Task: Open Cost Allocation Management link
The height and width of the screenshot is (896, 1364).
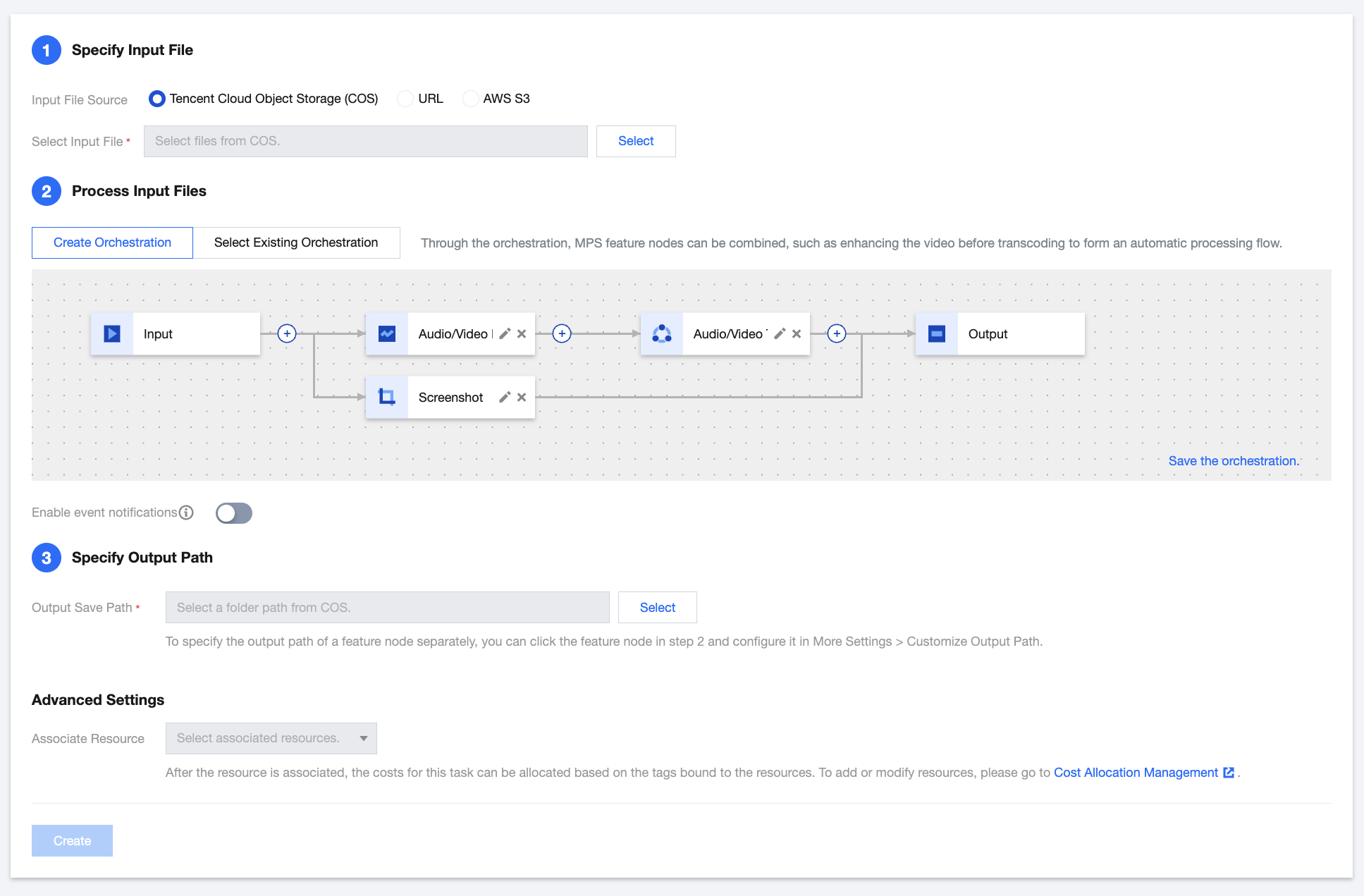Action: 1136,773
